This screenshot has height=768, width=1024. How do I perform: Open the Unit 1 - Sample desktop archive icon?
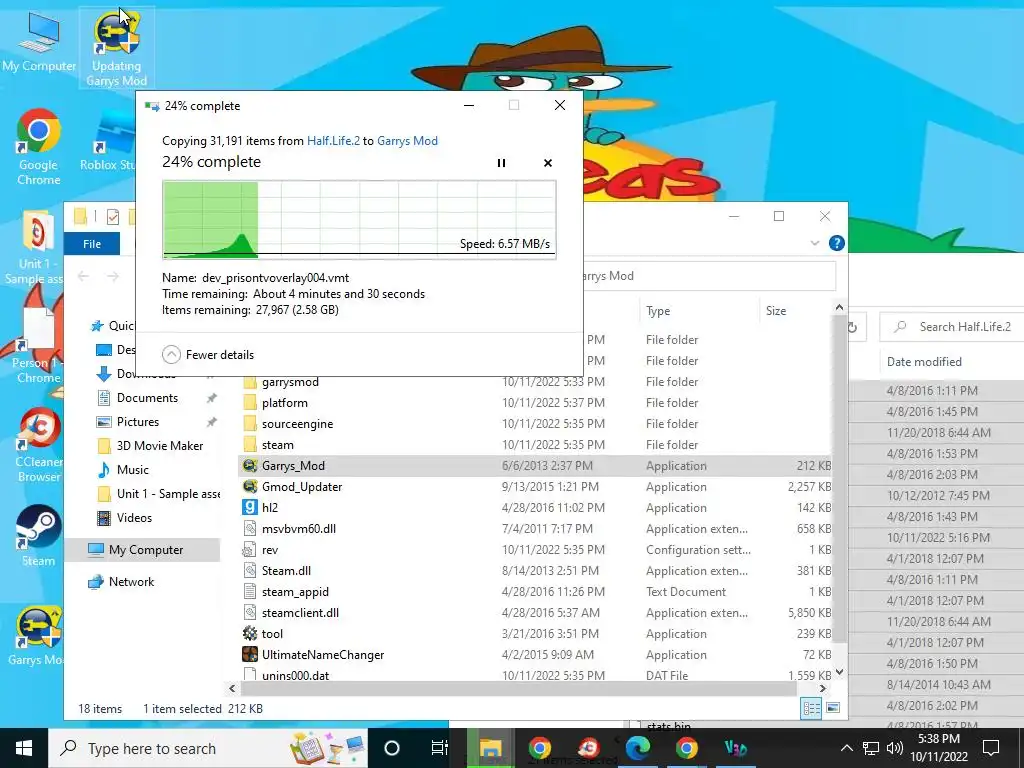(x=36, y=247)
